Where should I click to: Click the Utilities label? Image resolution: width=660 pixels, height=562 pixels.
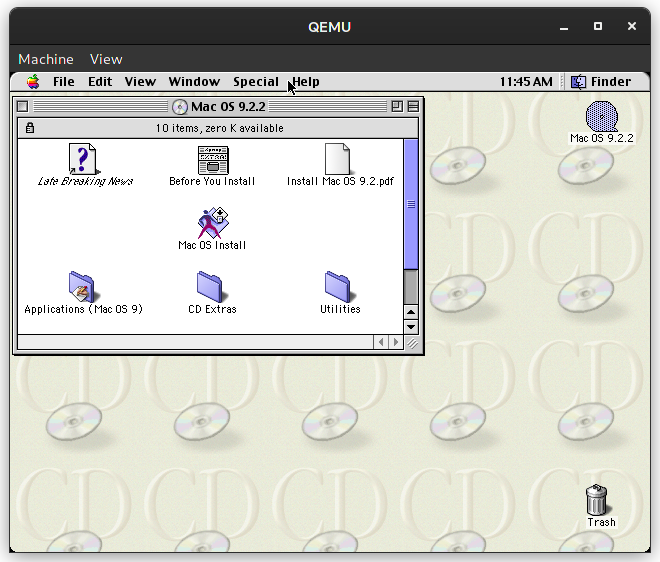tap(340, 309)
